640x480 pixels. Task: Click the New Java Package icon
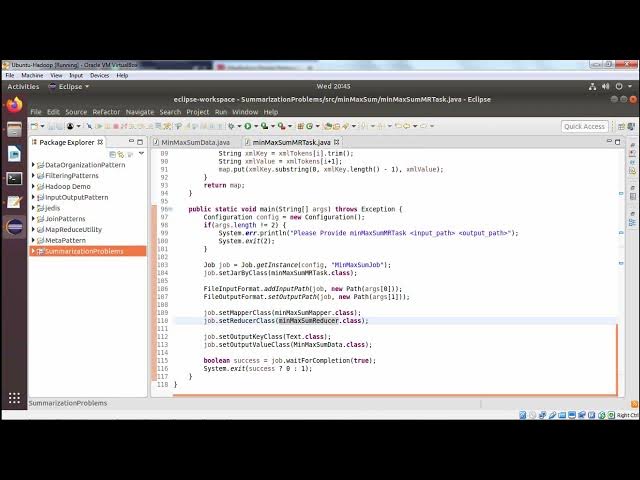[301, 127]
